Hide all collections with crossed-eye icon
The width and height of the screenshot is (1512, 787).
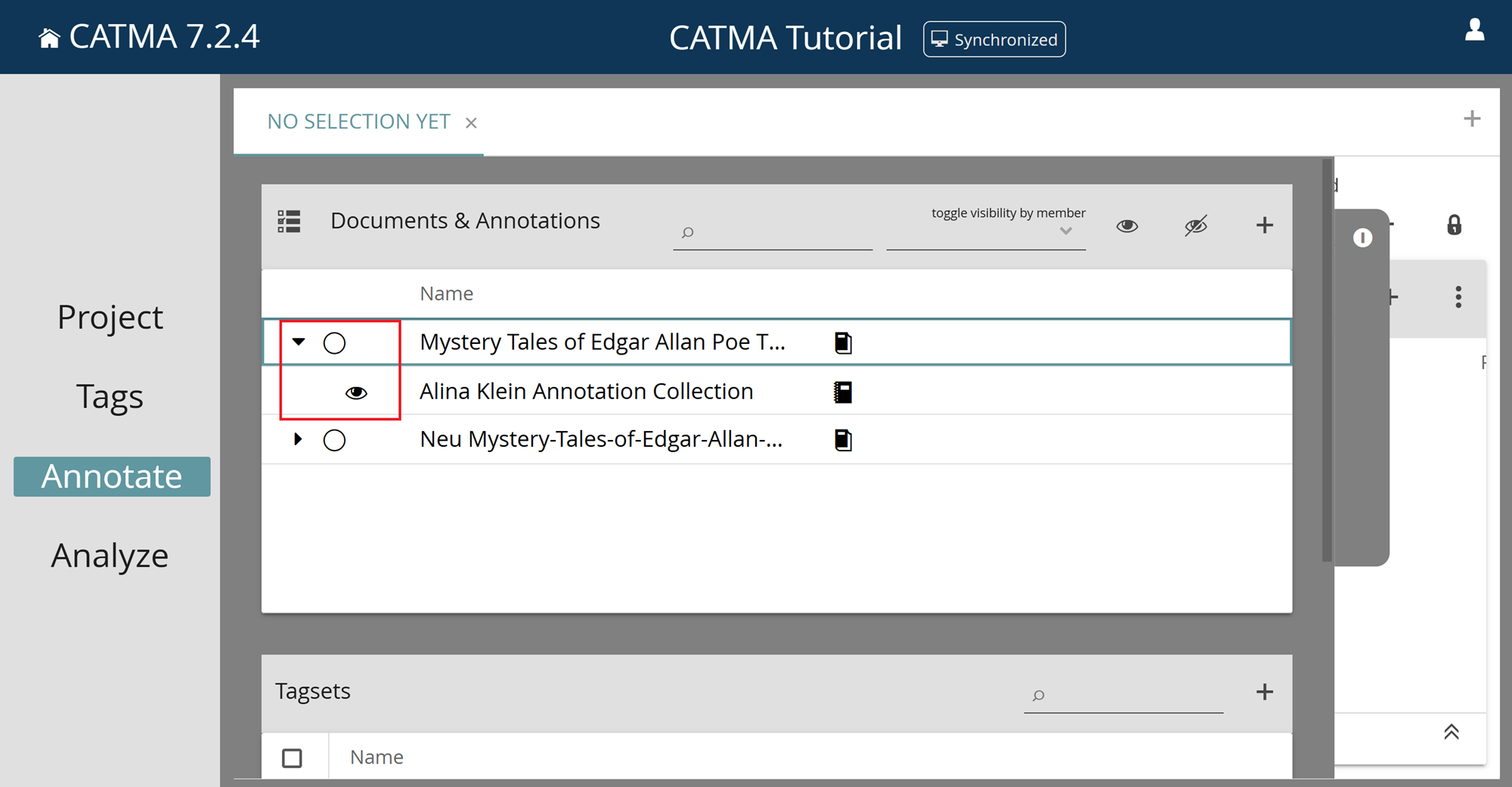click(x=1196, y=225)
